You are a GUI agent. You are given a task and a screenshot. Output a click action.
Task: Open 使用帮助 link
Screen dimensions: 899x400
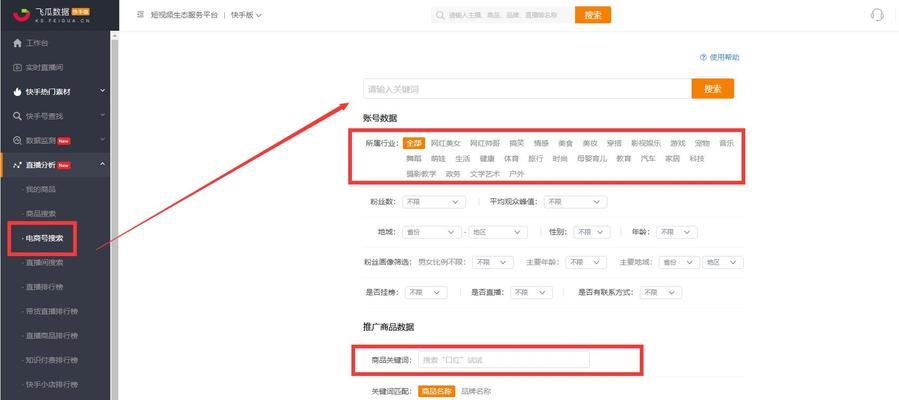(x=724, y=57)
